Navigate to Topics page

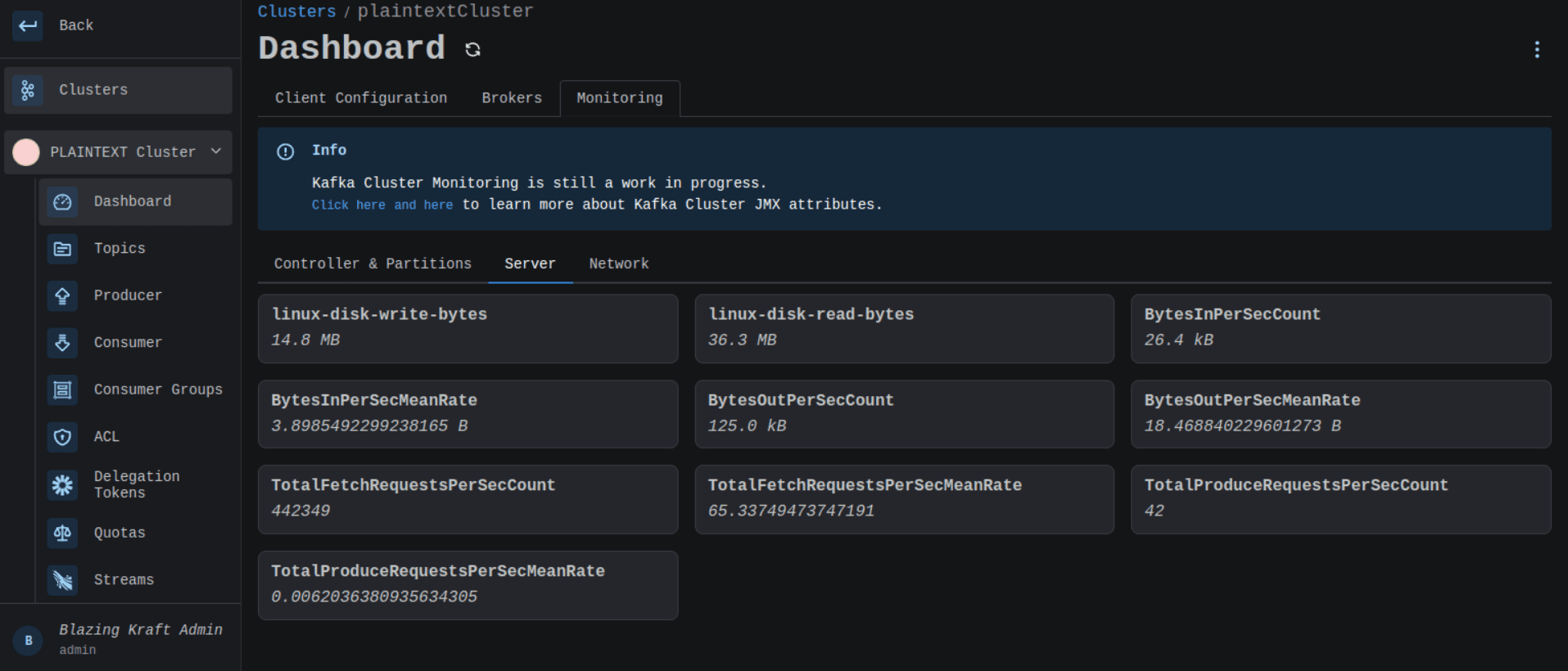click(x=136, y=249)
